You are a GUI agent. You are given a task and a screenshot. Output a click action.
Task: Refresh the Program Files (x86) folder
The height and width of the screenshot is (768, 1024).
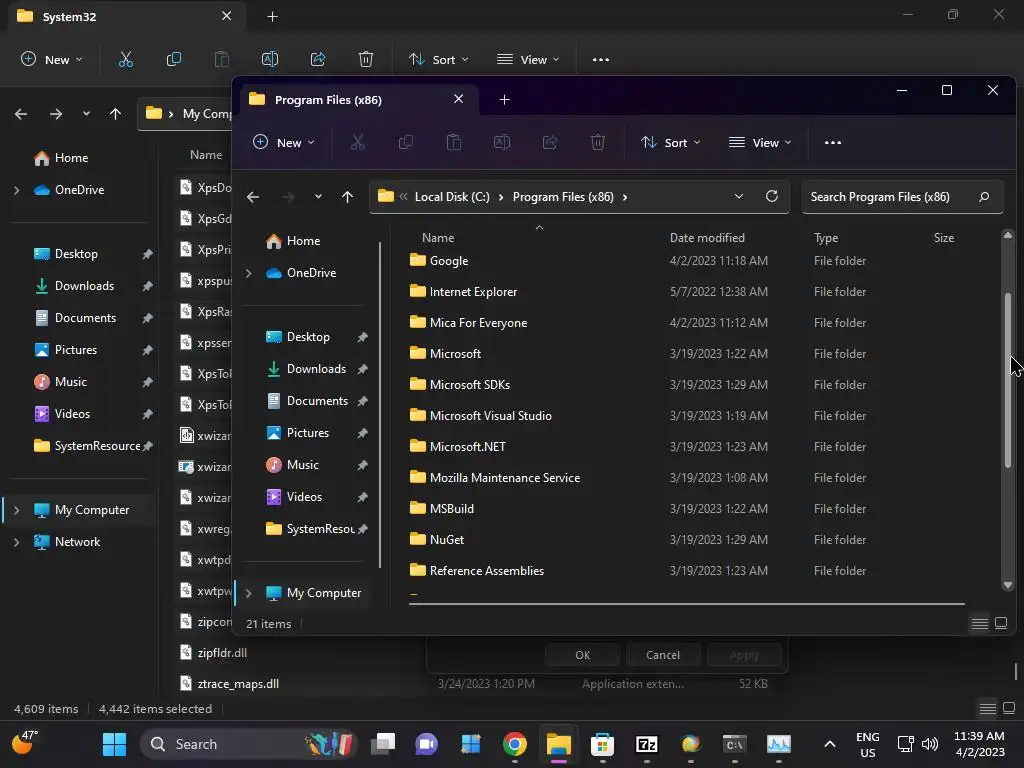[x=772, y=197]
